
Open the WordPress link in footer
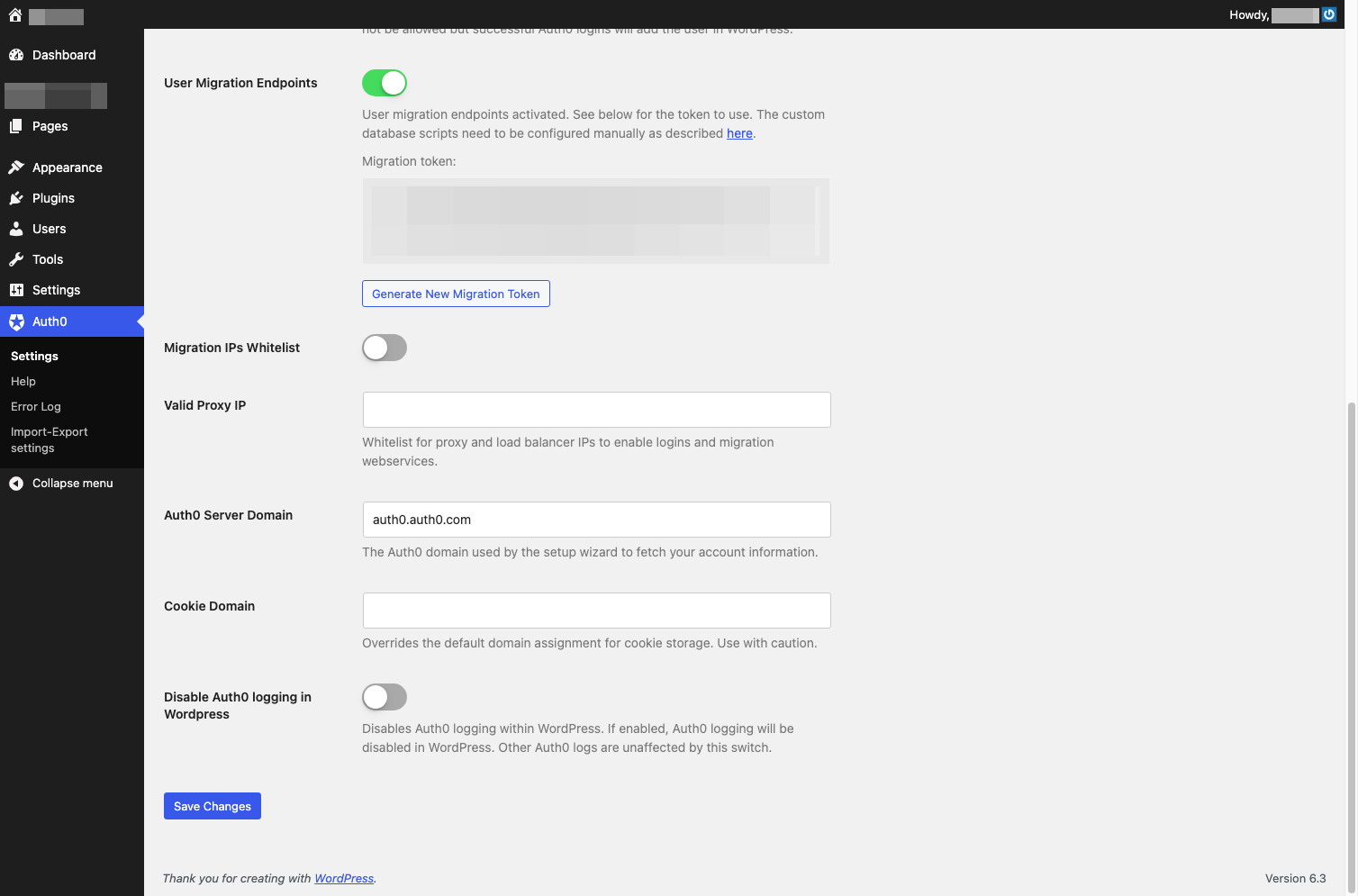pos(344,879)
